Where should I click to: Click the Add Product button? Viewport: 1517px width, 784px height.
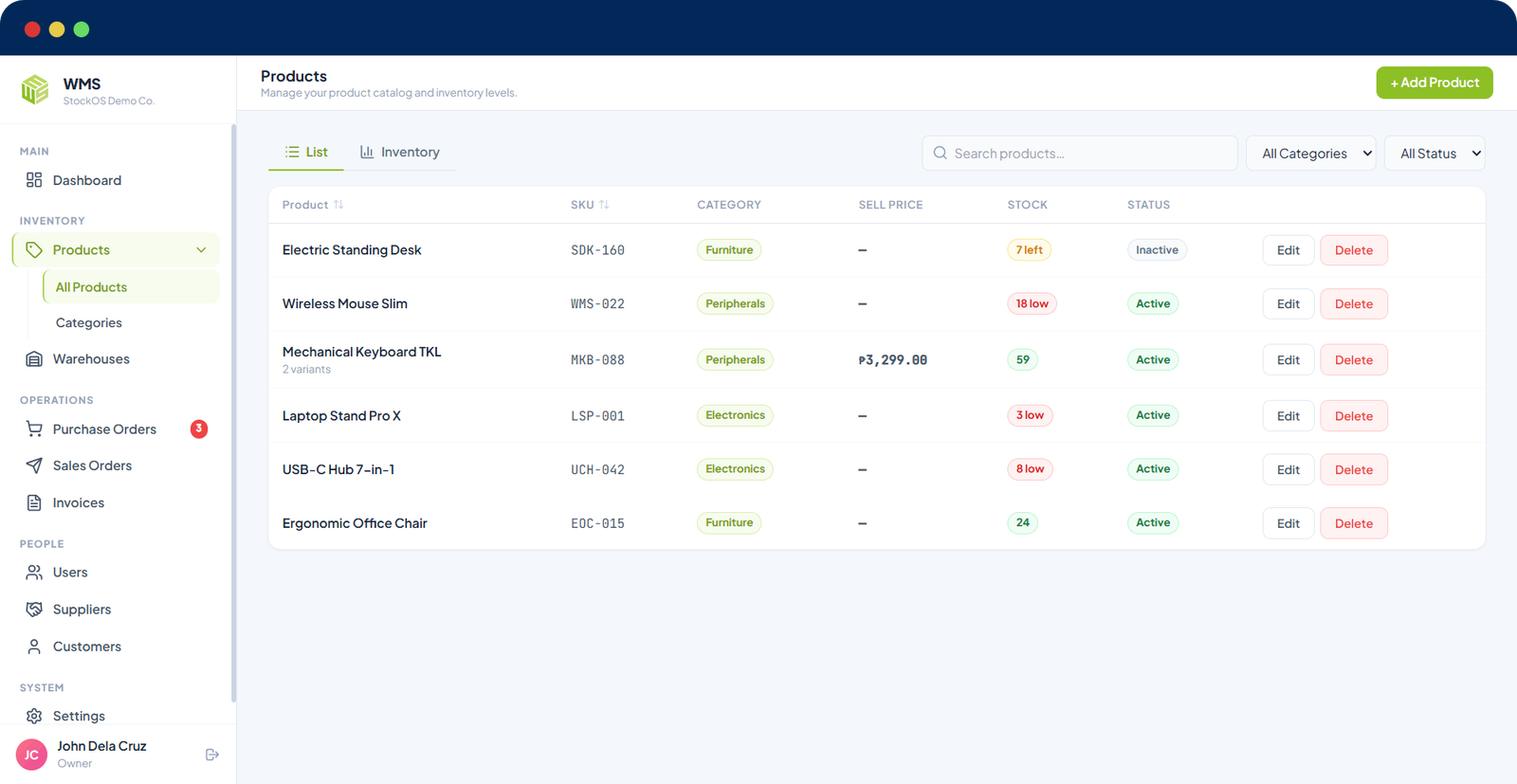click(1435, 82)
